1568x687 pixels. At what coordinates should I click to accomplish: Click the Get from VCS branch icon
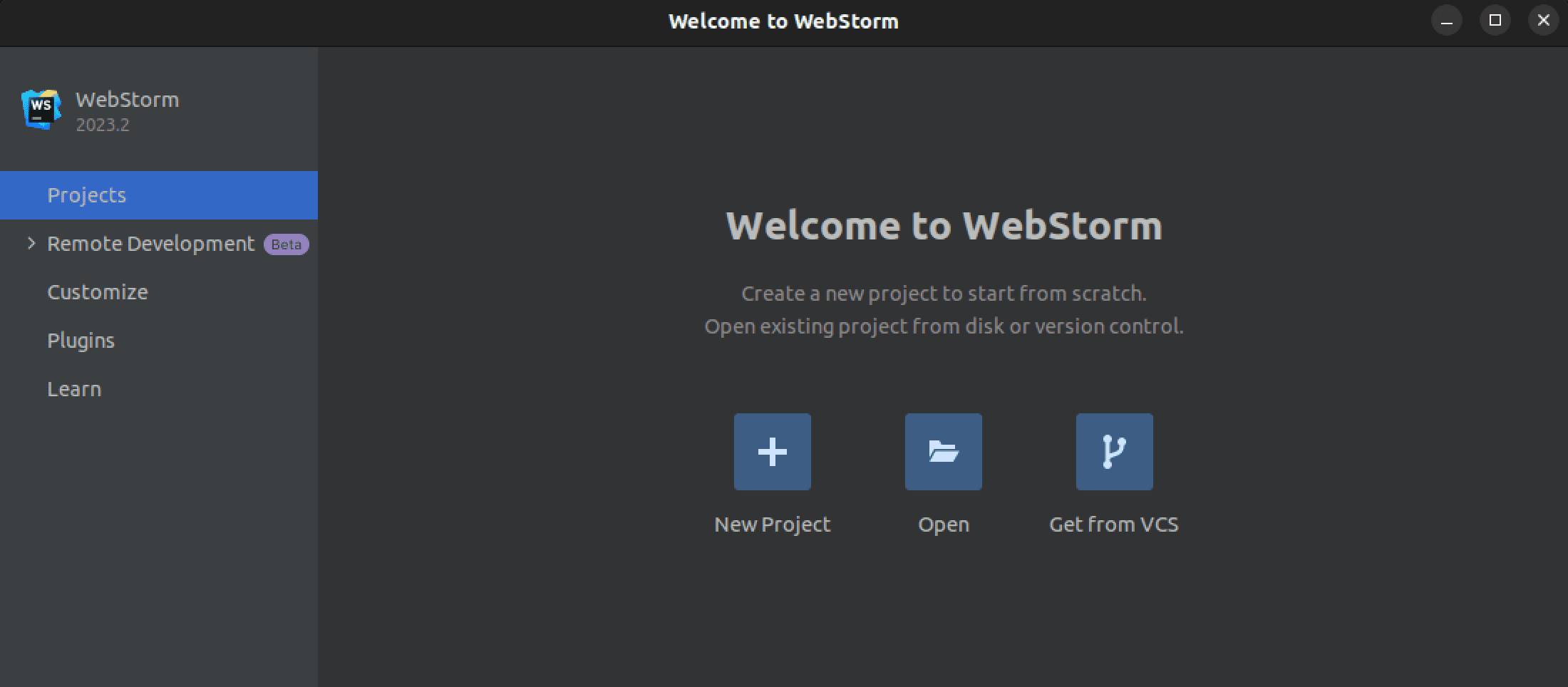coord(1115,452)
